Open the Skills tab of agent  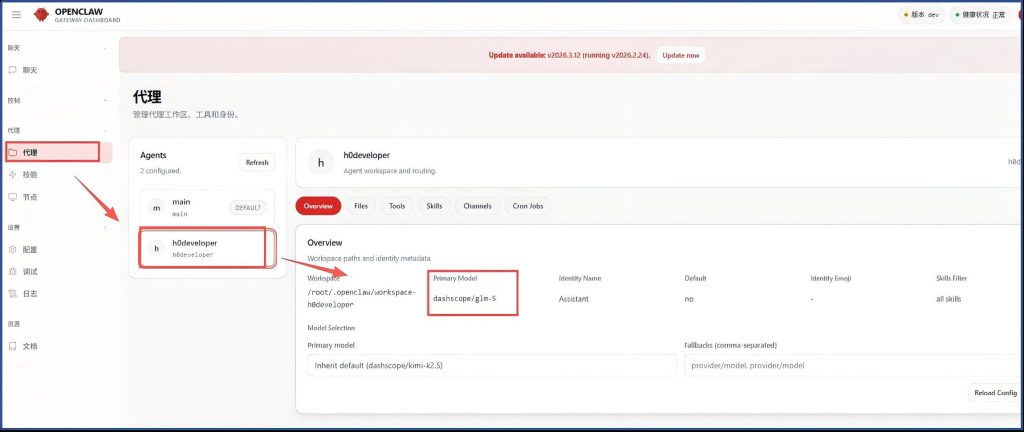click(434, 206)
